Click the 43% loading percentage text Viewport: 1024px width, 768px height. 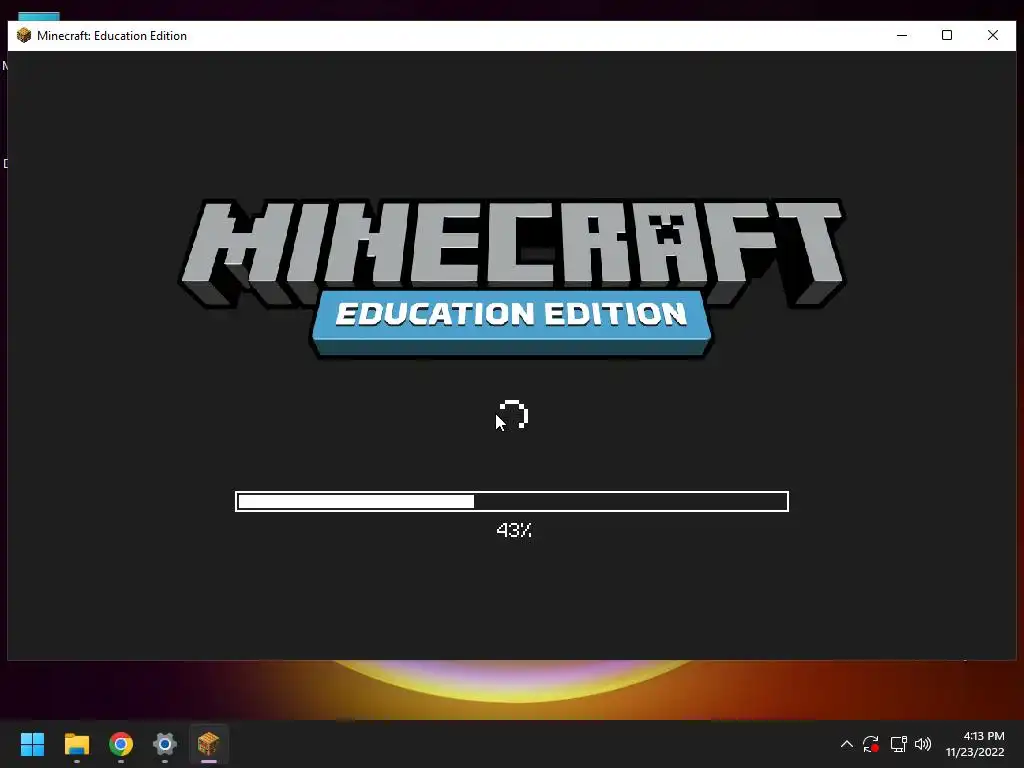pyautogui.click(x=514, y=530)
